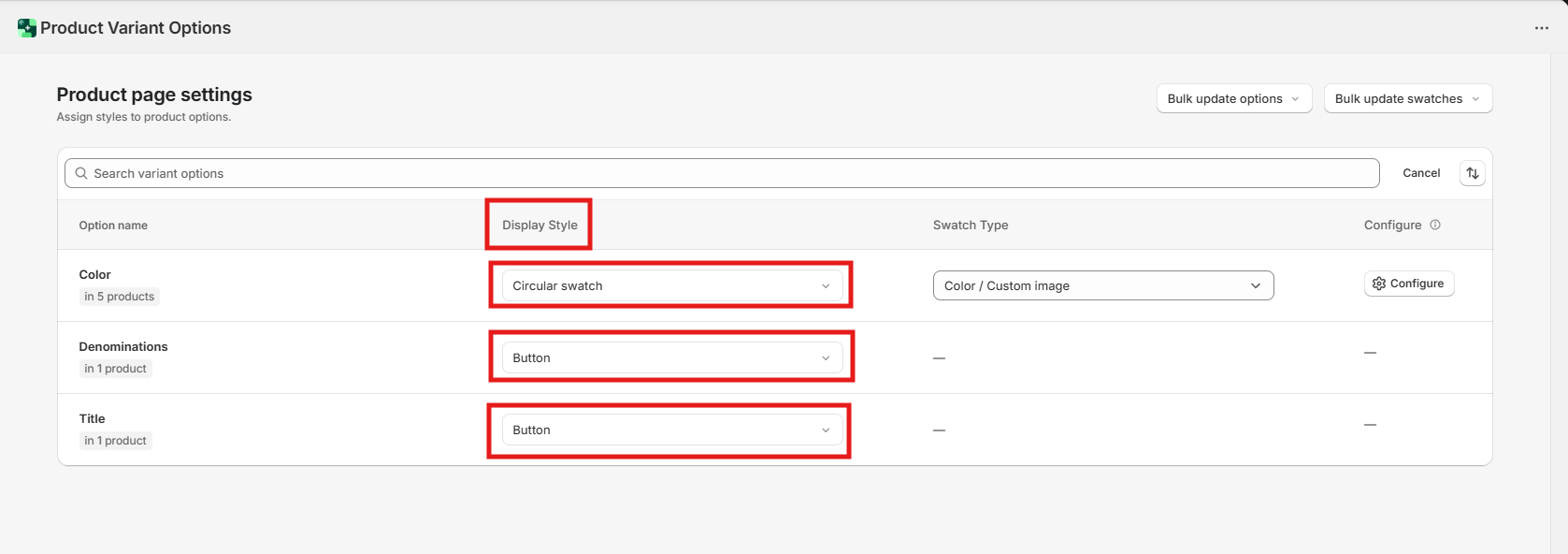Open Bulk update swatches dropdown
The height and width of the screenshot is (554, 1568).
1407,98
